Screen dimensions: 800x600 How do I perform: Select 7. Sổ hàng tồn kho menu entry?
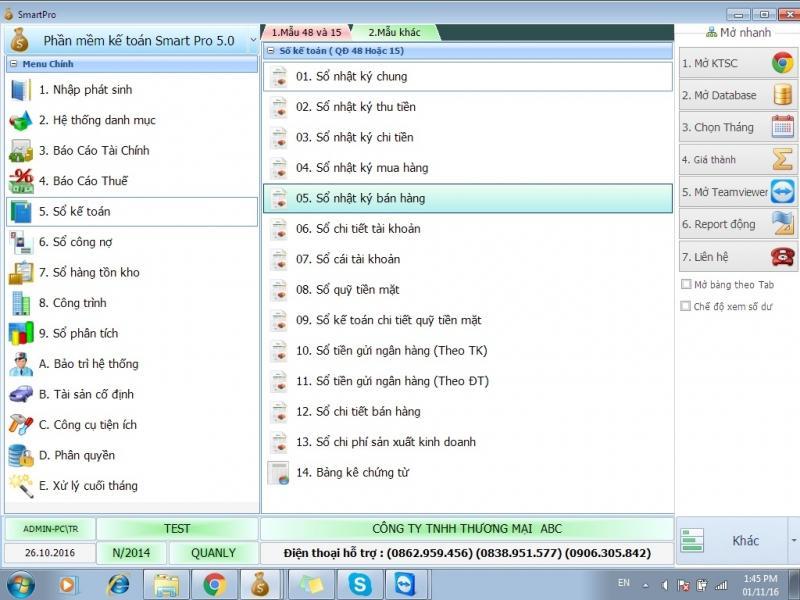89,272
